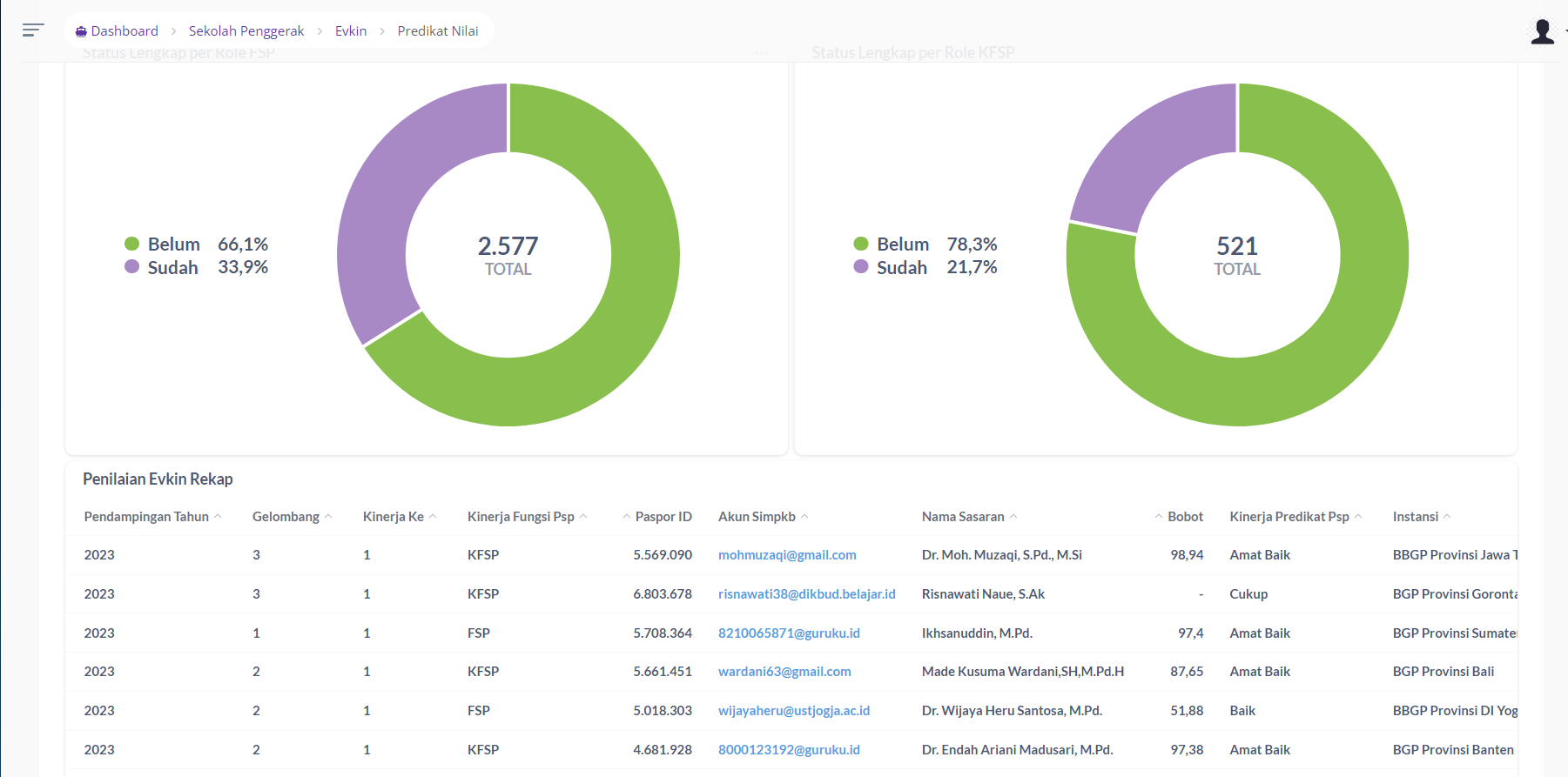The width and height of the screenshot is (1568, 777).
Task: Open the user profile avatar menu
Action: (1542, 31)
